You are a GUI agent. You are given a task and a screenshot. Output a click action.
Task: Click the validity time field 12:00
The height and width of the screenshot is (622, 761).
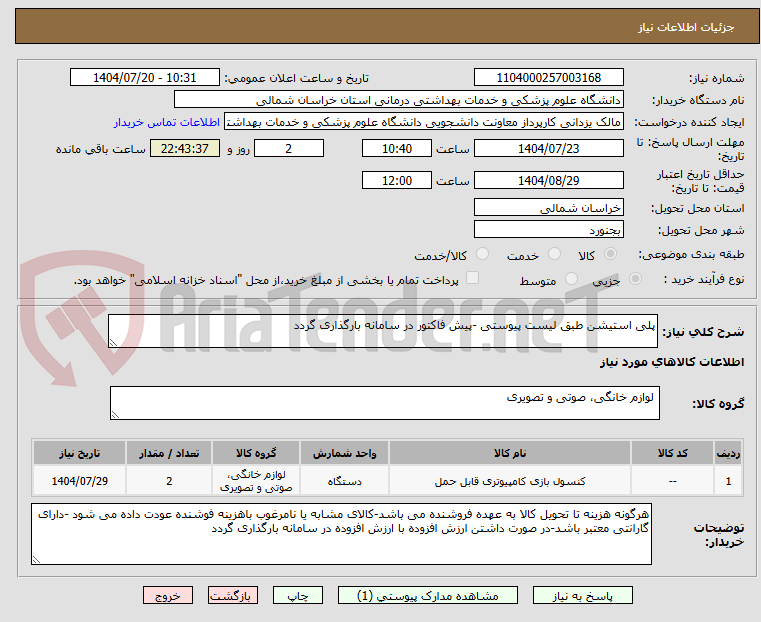[x=397, y=180]
